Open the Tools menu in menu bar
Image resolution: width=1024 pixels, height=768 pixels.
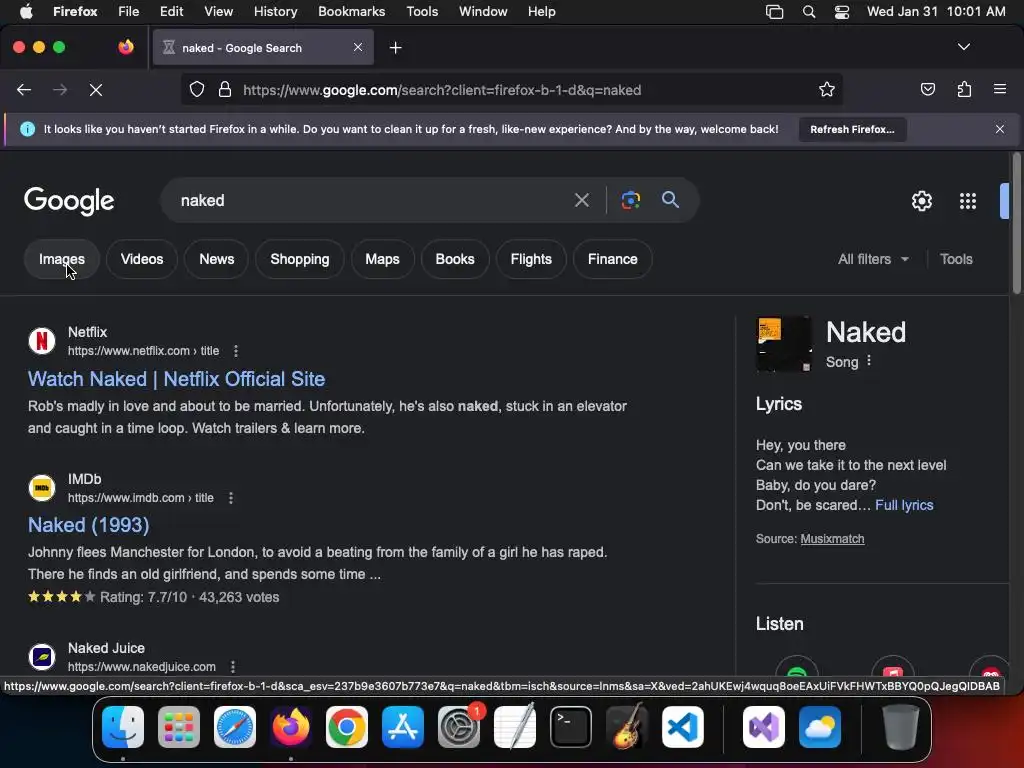pos(422,12)
